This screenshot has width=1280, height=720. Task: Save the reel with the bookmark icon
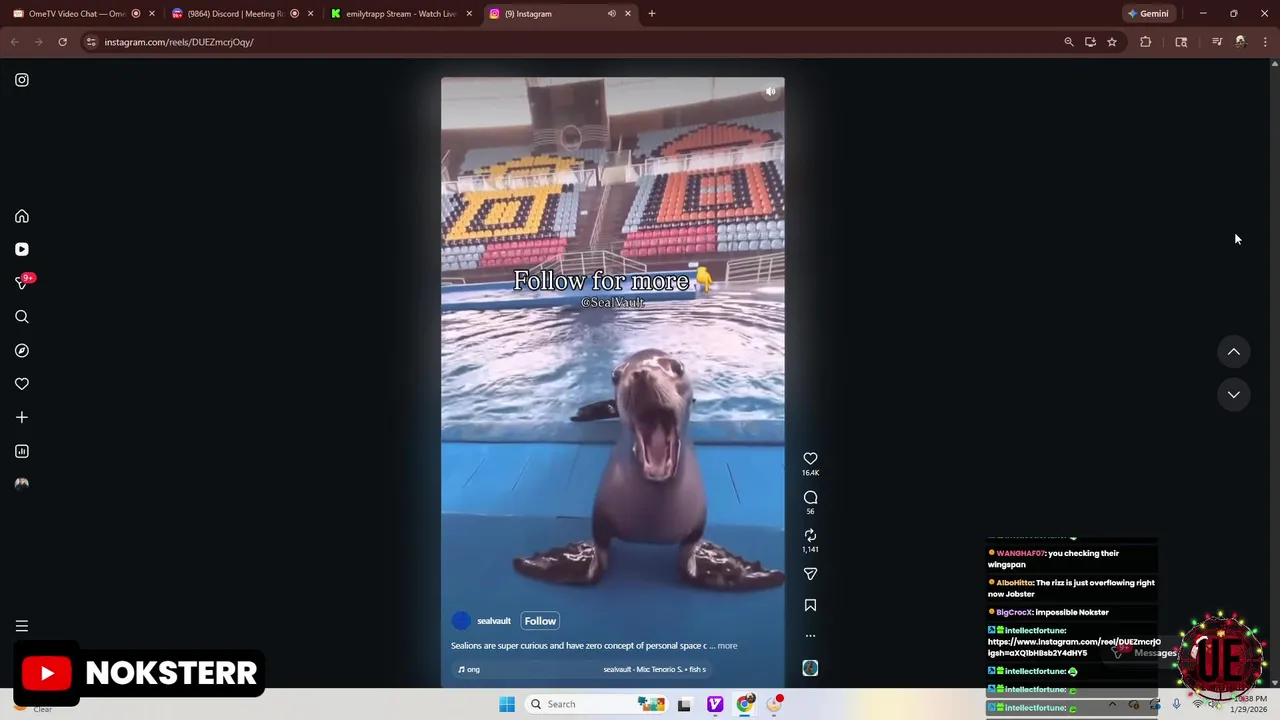(x=810, y=605)
